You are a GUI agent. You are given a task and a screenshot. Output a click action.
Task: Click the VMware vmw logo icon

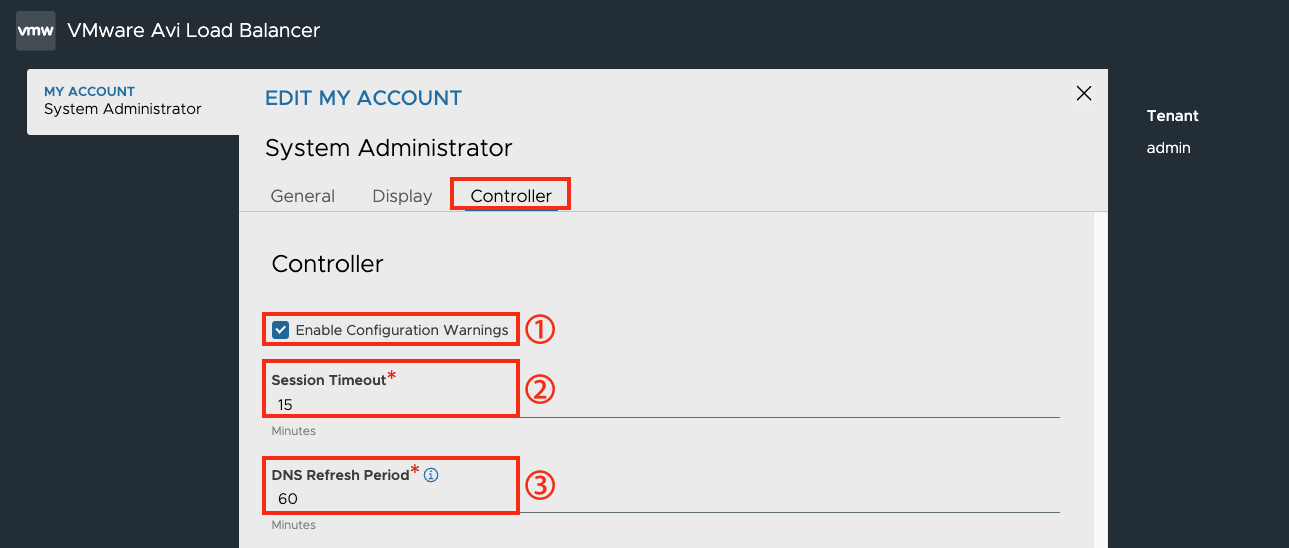point(36,31)
